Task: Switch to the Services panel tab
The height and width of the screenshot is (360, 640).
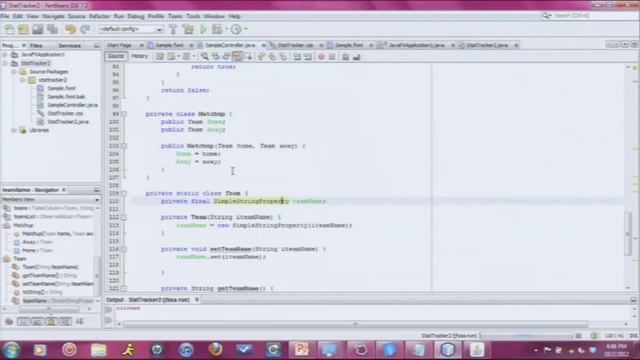Action: (x=69, y=46)
